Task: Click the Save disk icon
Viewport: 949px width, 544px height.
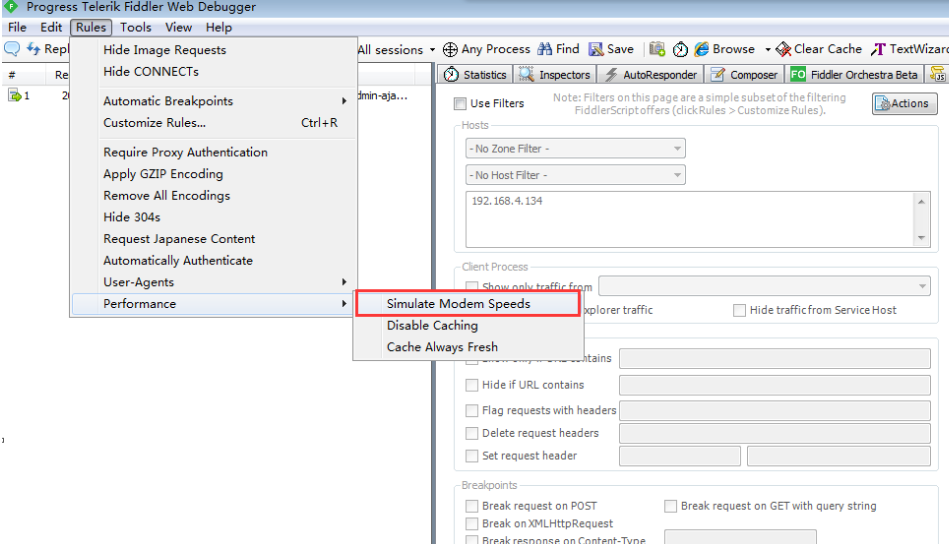Action: 596,49
